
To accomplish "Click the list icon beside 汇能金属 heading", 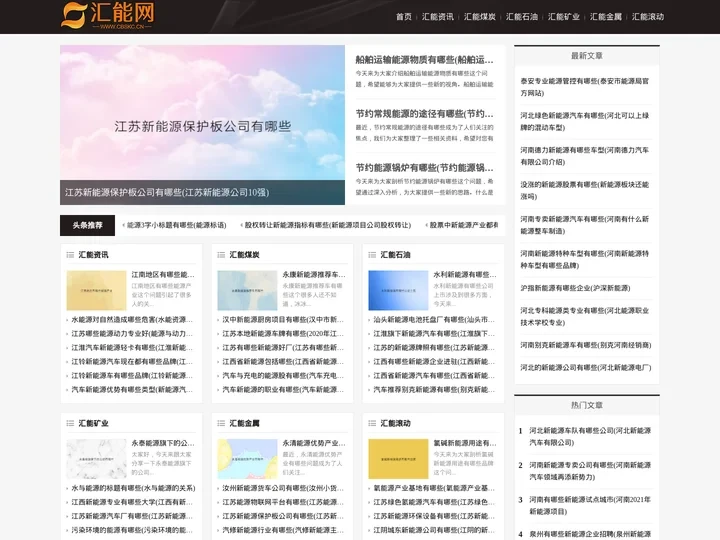I will (221, 423).
